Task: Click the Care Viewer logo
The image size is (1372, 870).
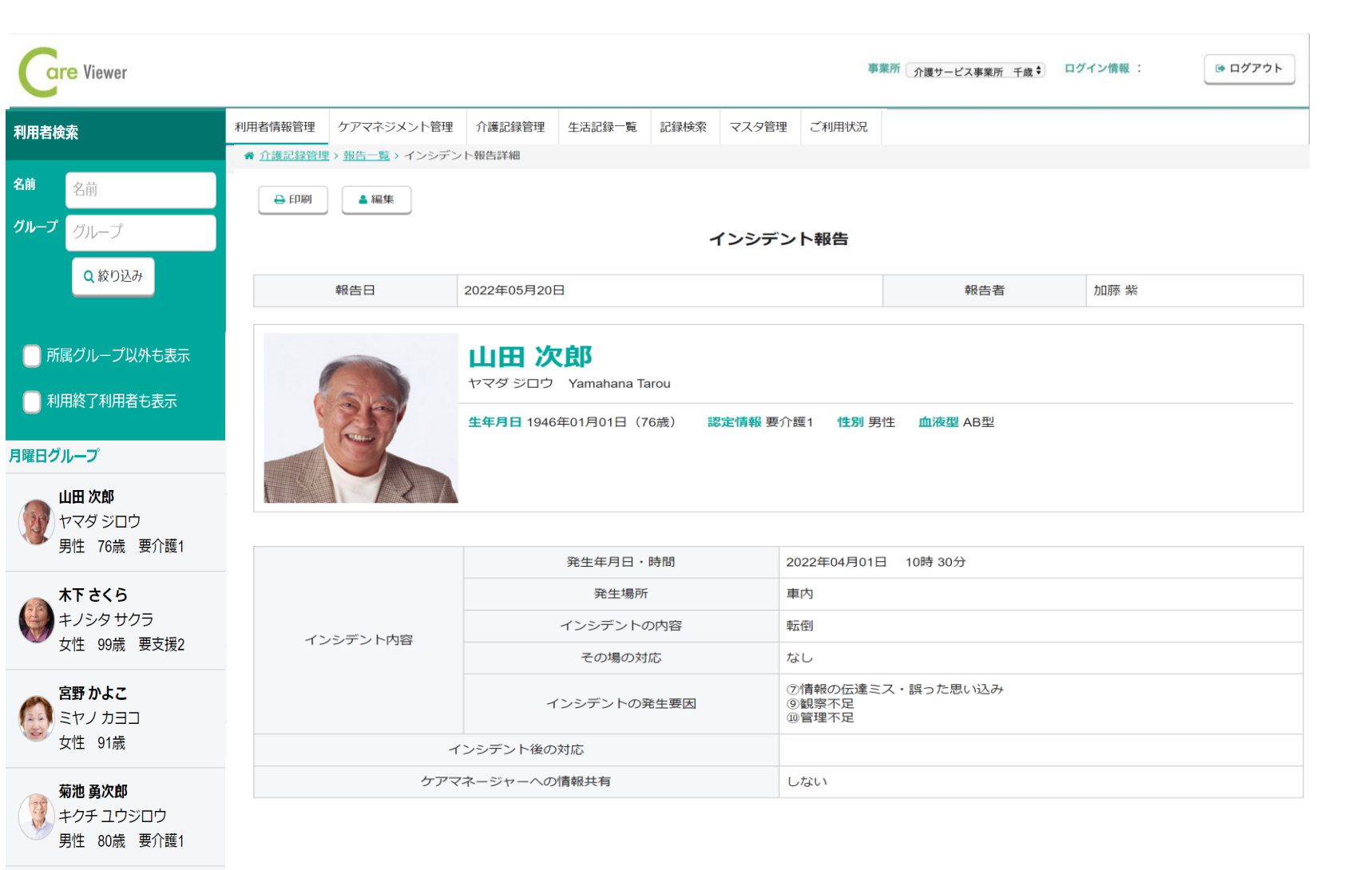Action: (x=73, y=72)
